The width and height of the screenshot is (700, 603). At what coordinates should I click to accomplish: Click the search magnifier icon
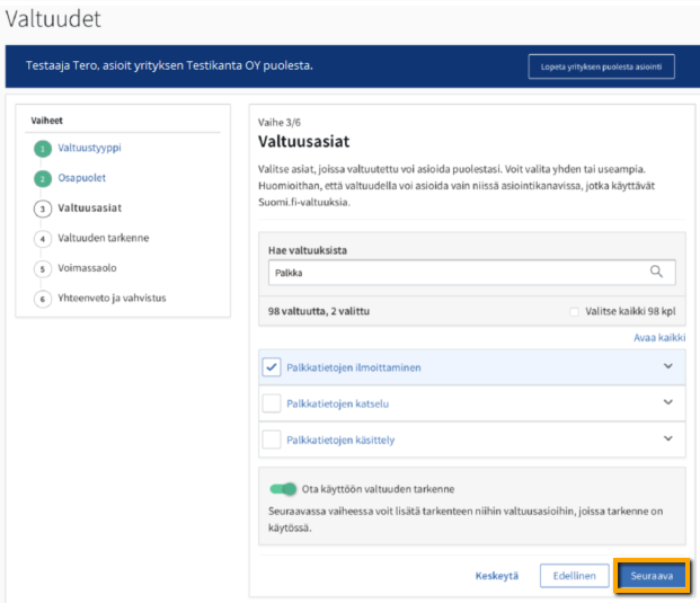click(656, 271)
